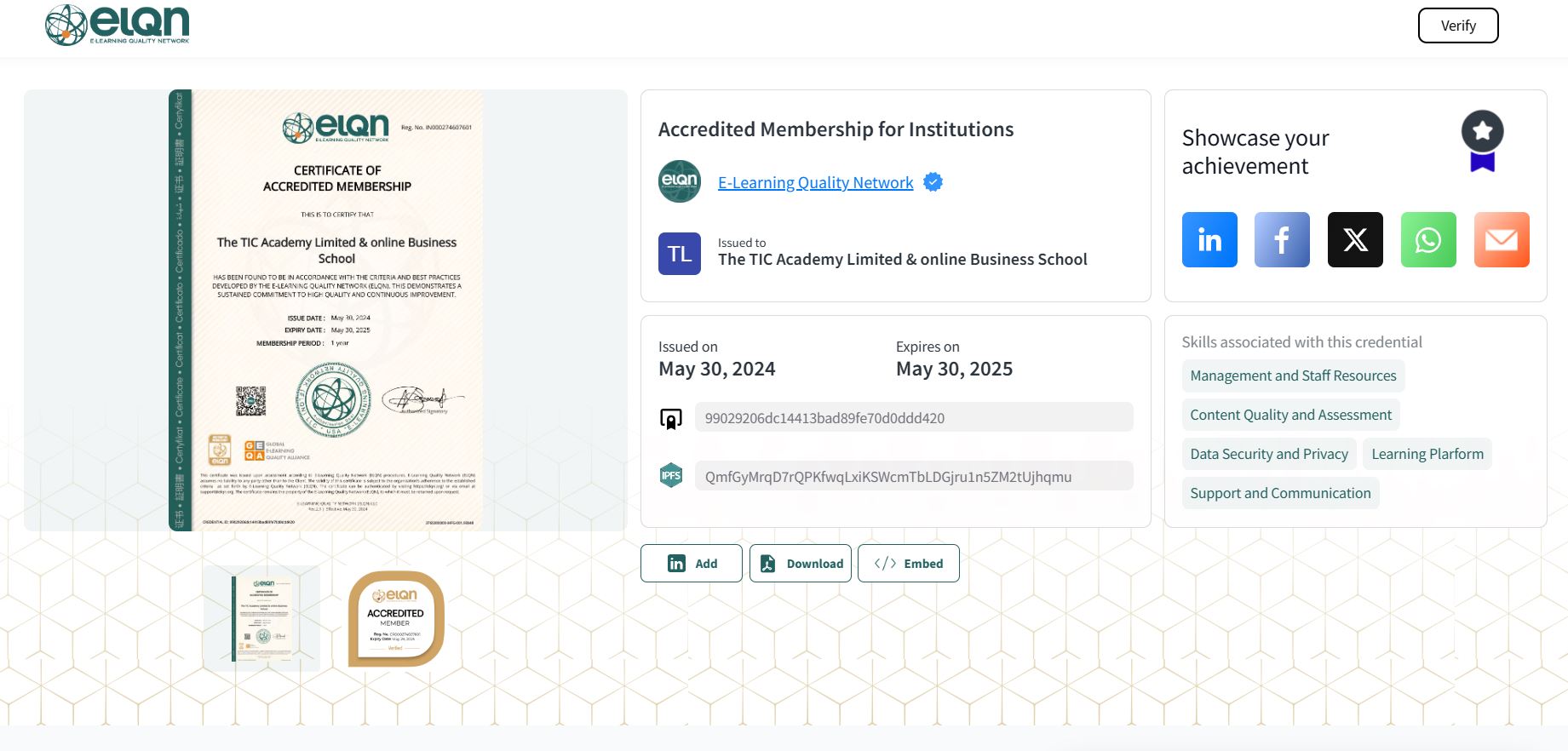Click Management and Staff Resources skill tag

pos(1293,375)
